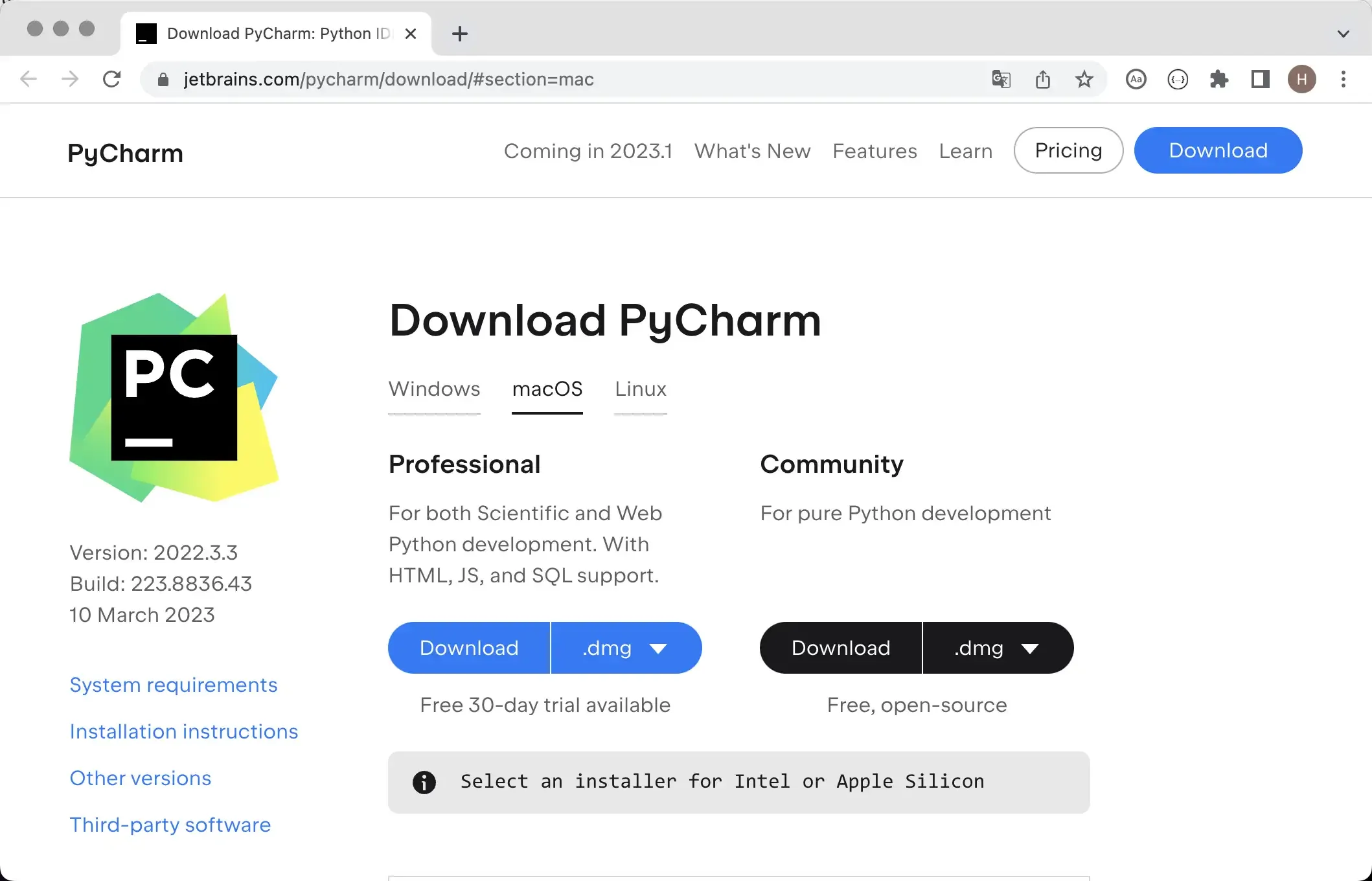Click the share icon in the toolbar

(1042, 79)
